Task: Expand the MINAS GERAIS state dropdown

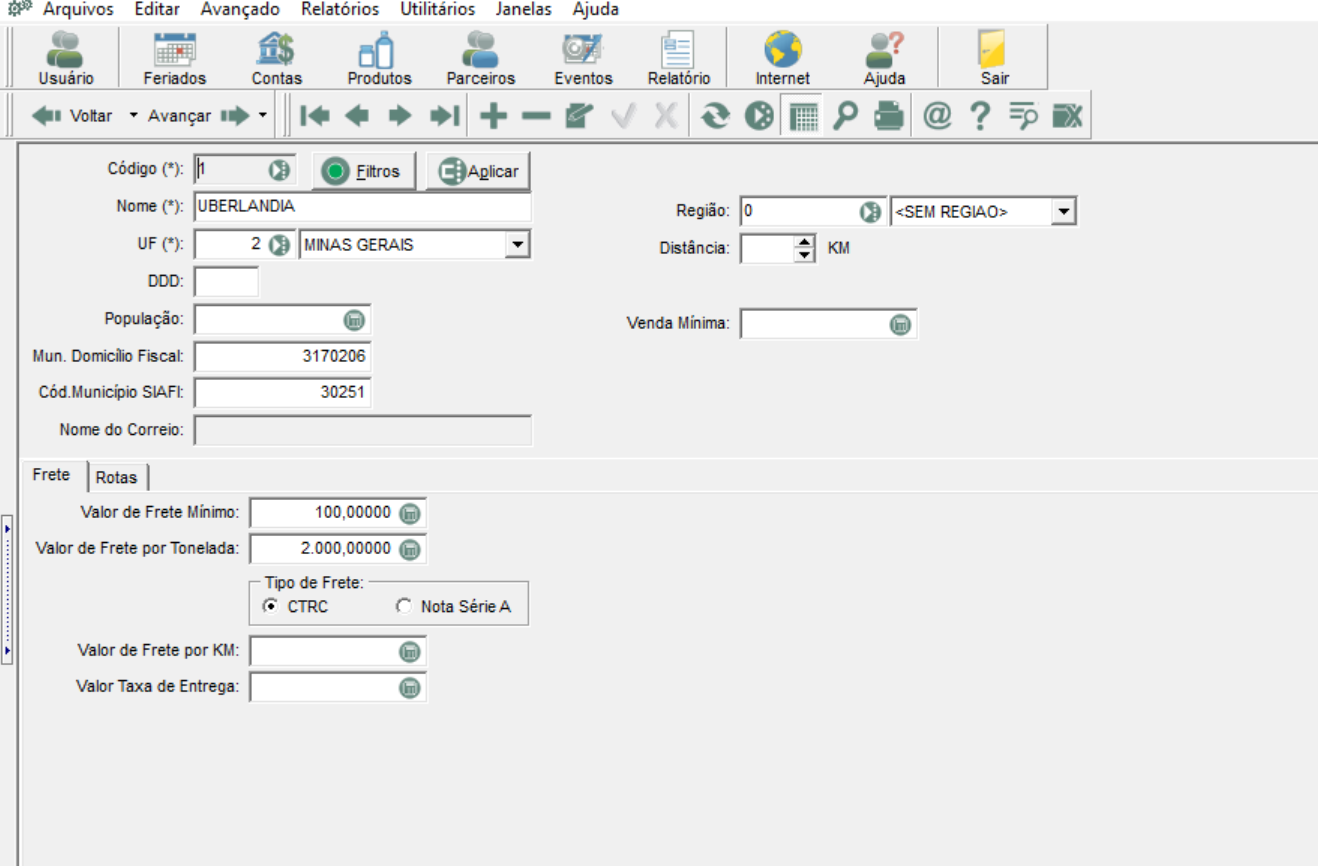Action: coord(517,244)
